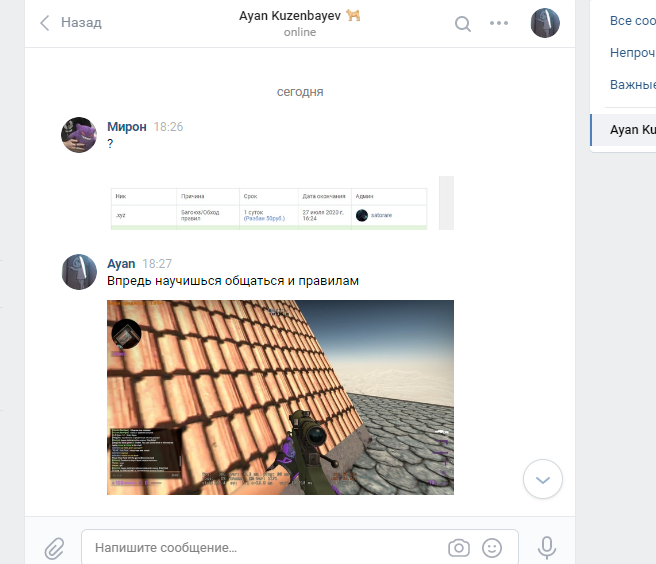The image size is (656, 564).
Task: Open the three-dot actions menu
Action: click(499, 24)
